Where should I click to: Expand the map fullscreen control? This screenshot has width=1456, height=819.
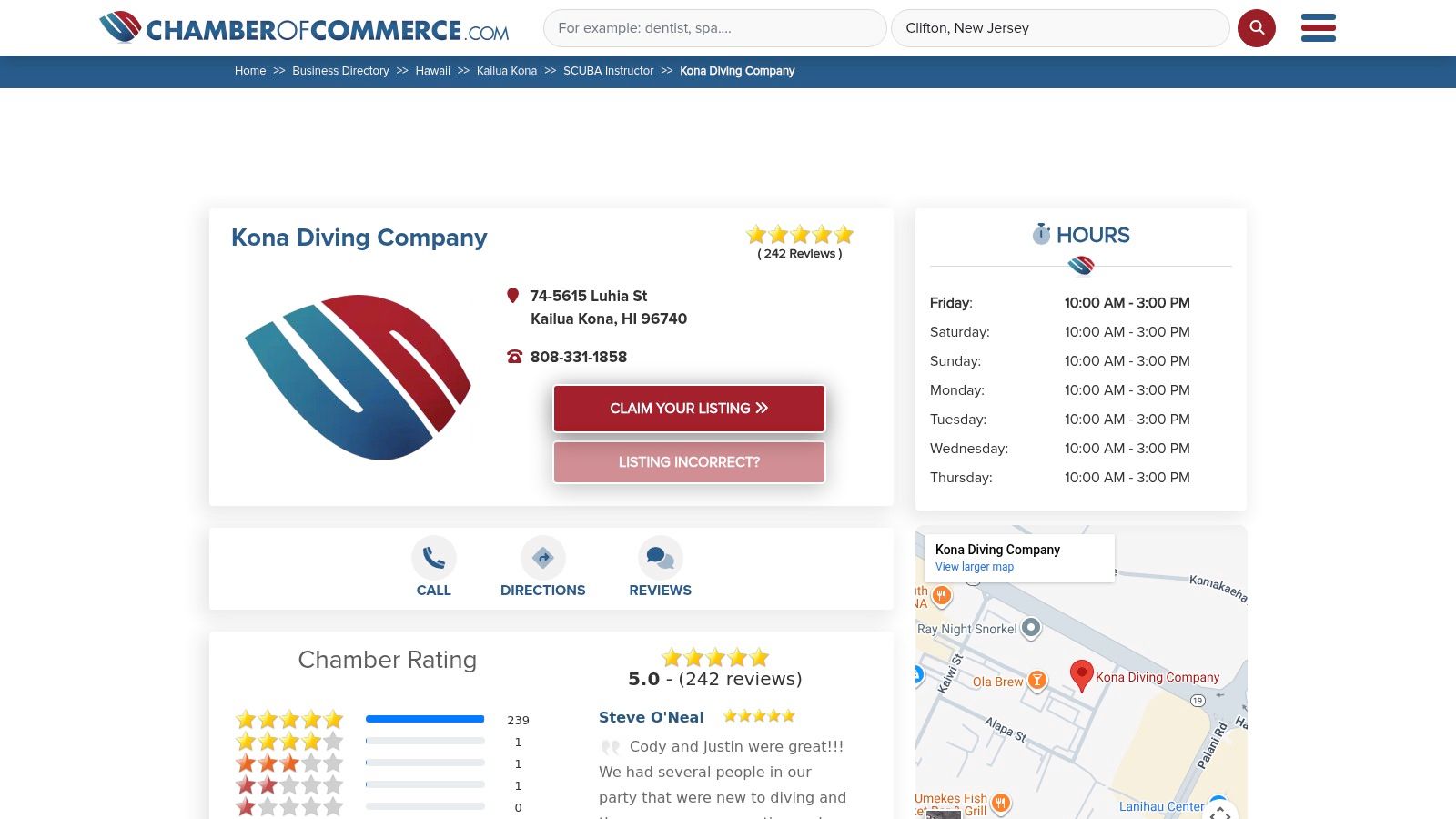[x=1220, y=813]
